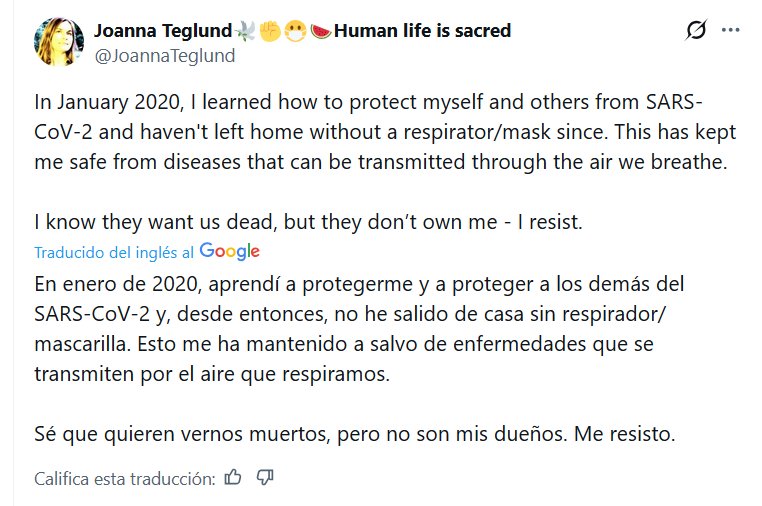
Task: Open the @JoannaTeglund handle link
Action: (164, 56)
